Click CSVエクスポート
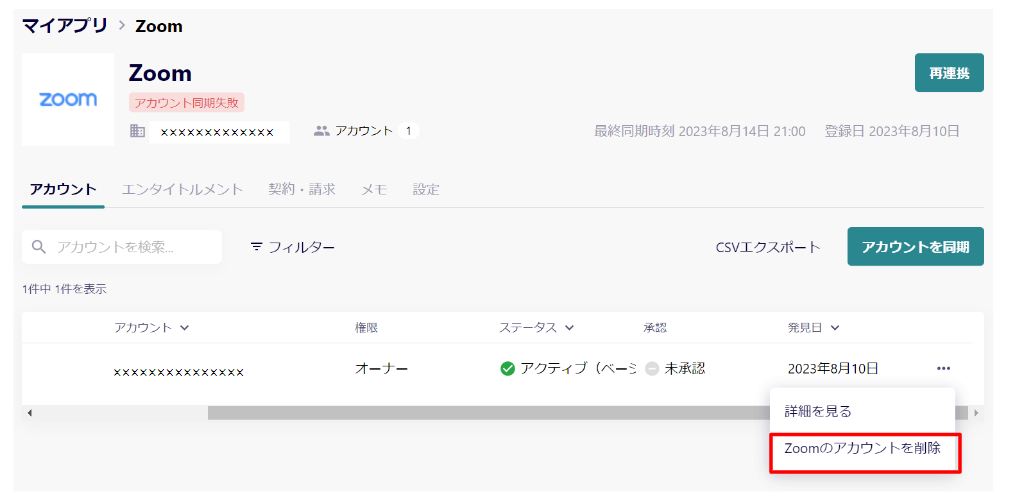Screen dimensions: 1014x499 768,247
